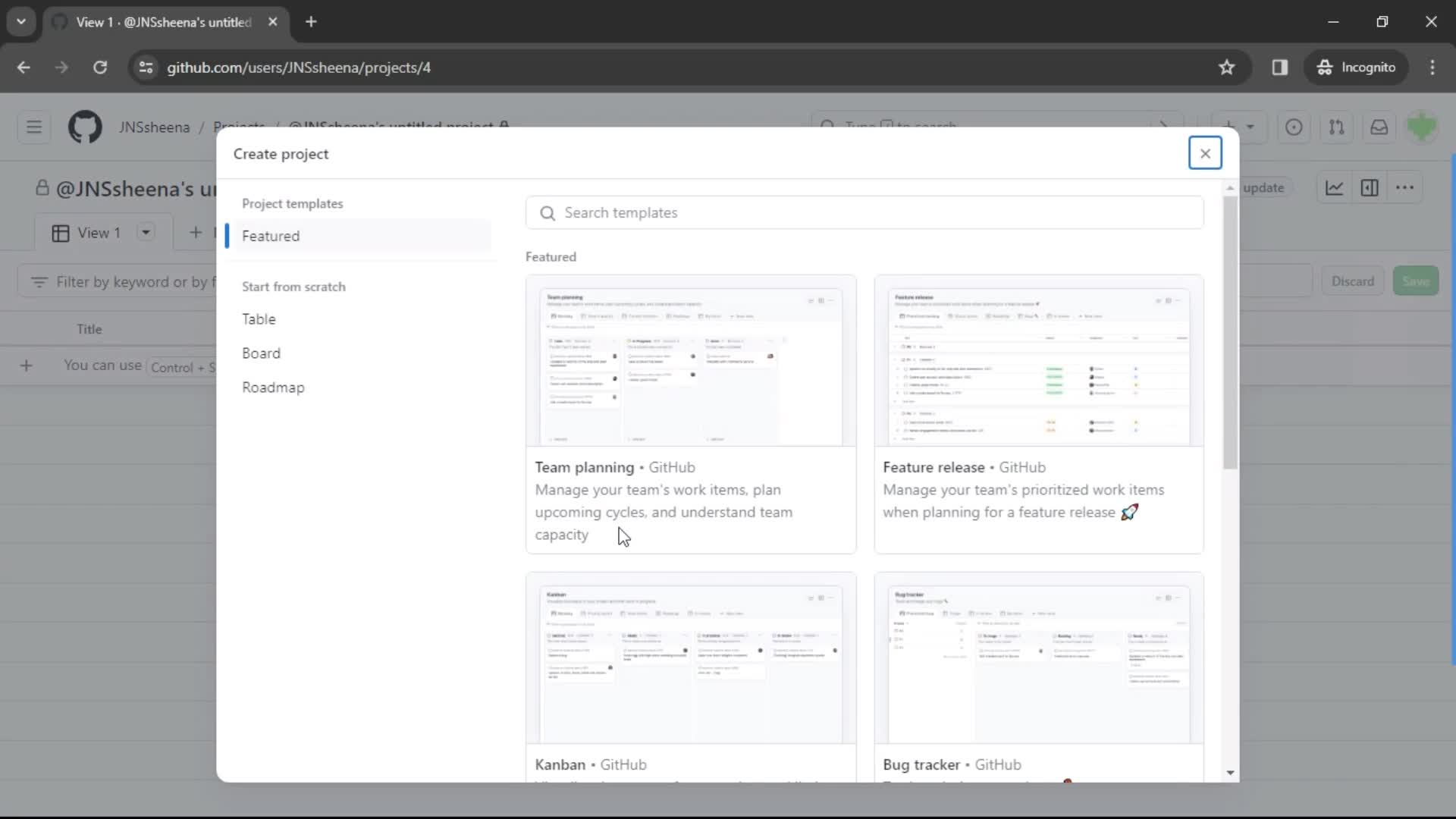Select the Featured templates category
This screenshot has height=819, width=1456.
359,236
